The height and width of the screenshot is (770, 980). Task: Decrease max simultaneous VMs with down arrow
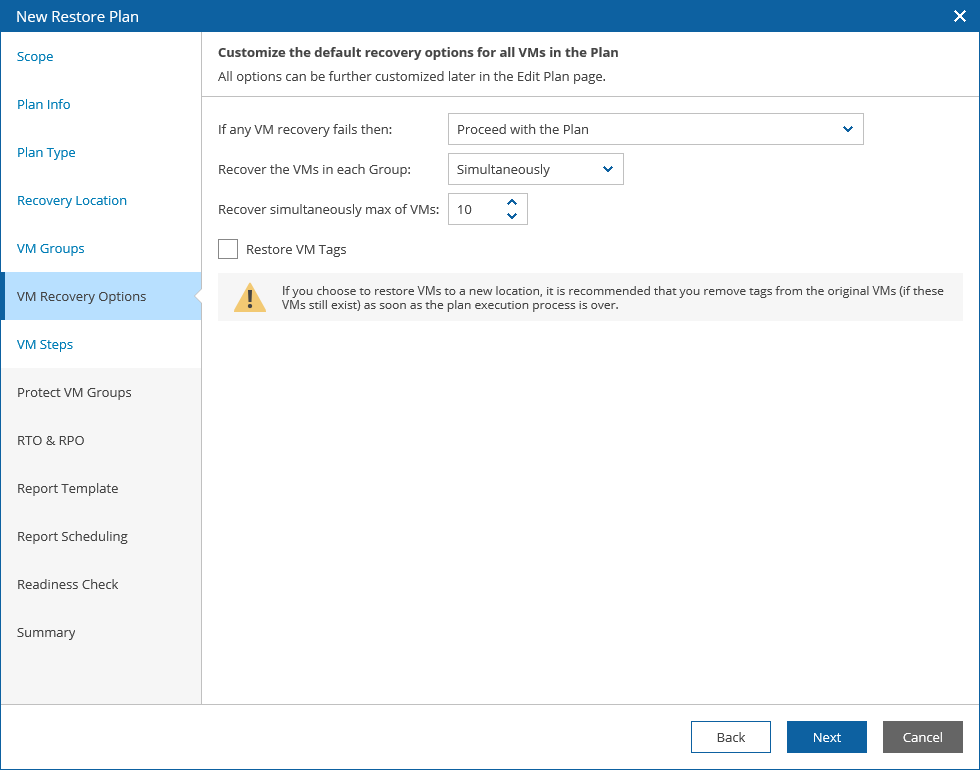pyautogui.click(x=512, y=216)
